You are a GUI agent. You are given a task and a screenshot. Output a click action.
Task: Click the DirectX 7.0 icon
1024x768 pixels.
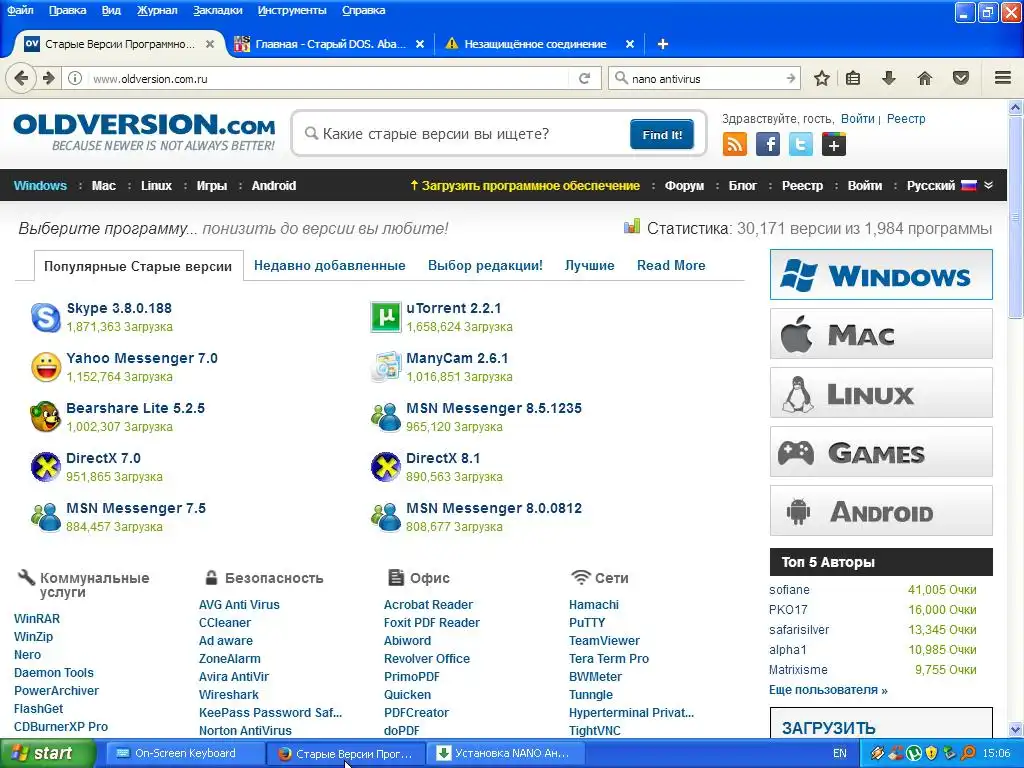tap(46, 467)
